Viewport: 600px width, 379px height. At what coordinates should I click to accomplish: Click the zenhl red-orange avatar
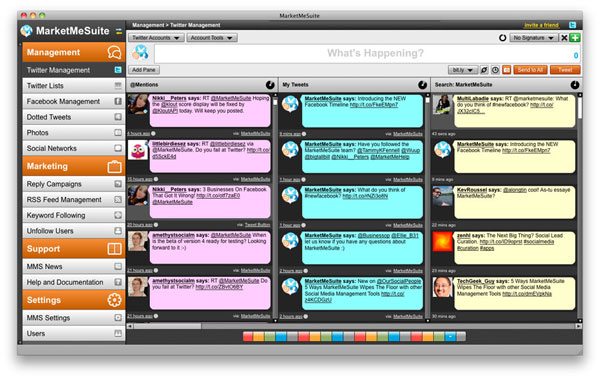tap(442, 242)
